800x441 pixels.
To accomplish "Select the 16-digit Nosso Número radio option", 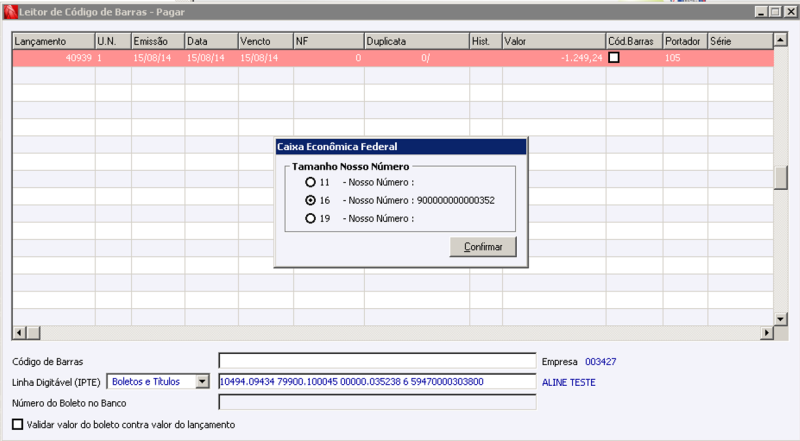I will 310,201.
